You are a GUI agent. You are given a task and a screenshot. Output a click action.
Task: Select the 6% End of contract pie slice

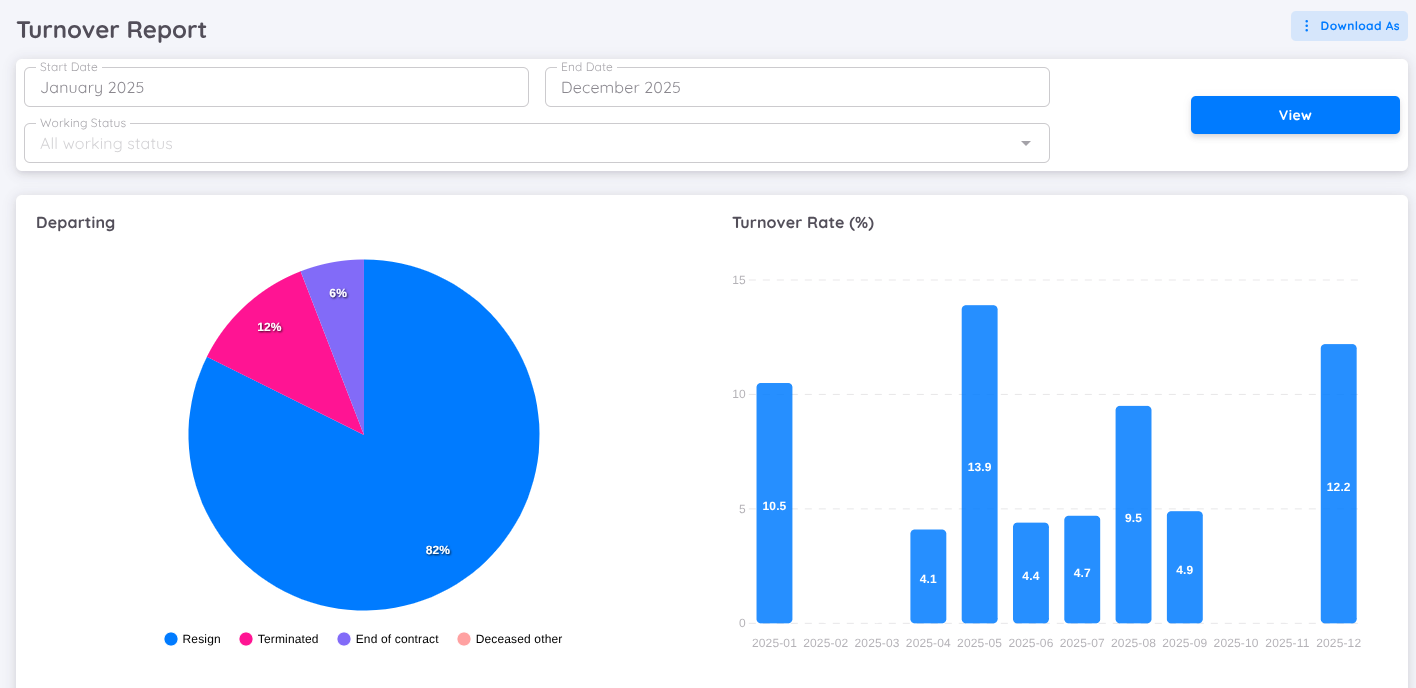(338, 292)
